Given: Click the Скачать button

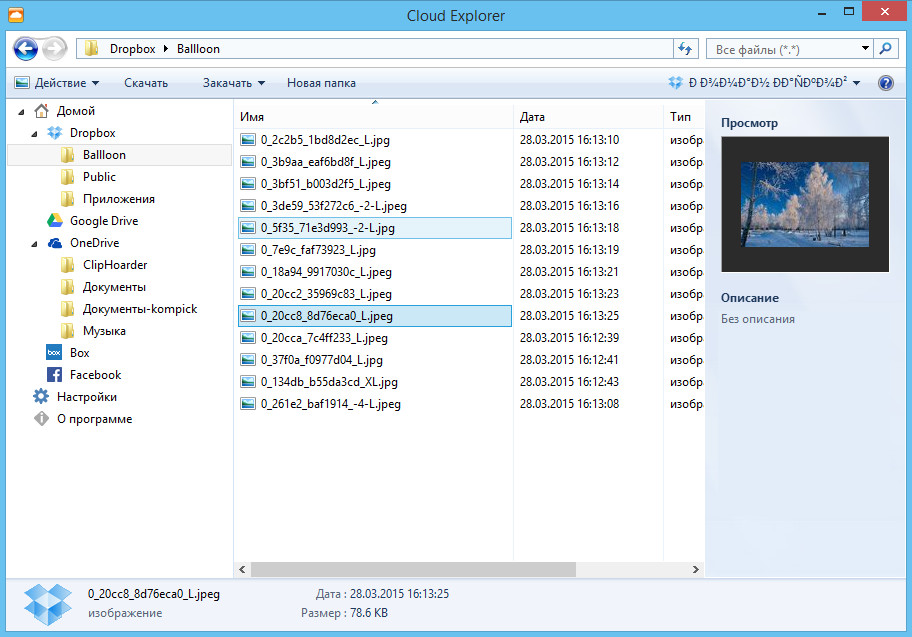Looking at the screenshot, I should coord(146,83).
